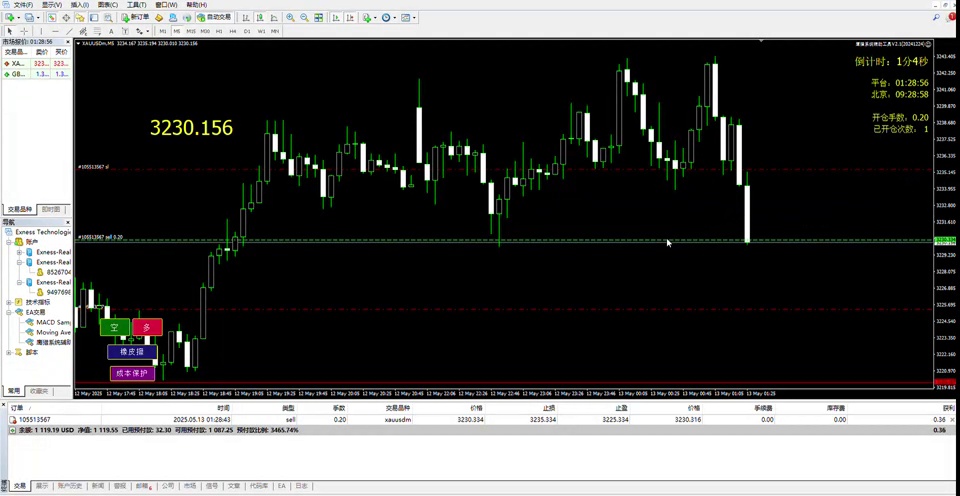Image resolution: width=960 pixels, height=496 pixels.
Task: Toggle the Navigator star-folder icon
Action: pyautogui.click(x=80, y=18)
